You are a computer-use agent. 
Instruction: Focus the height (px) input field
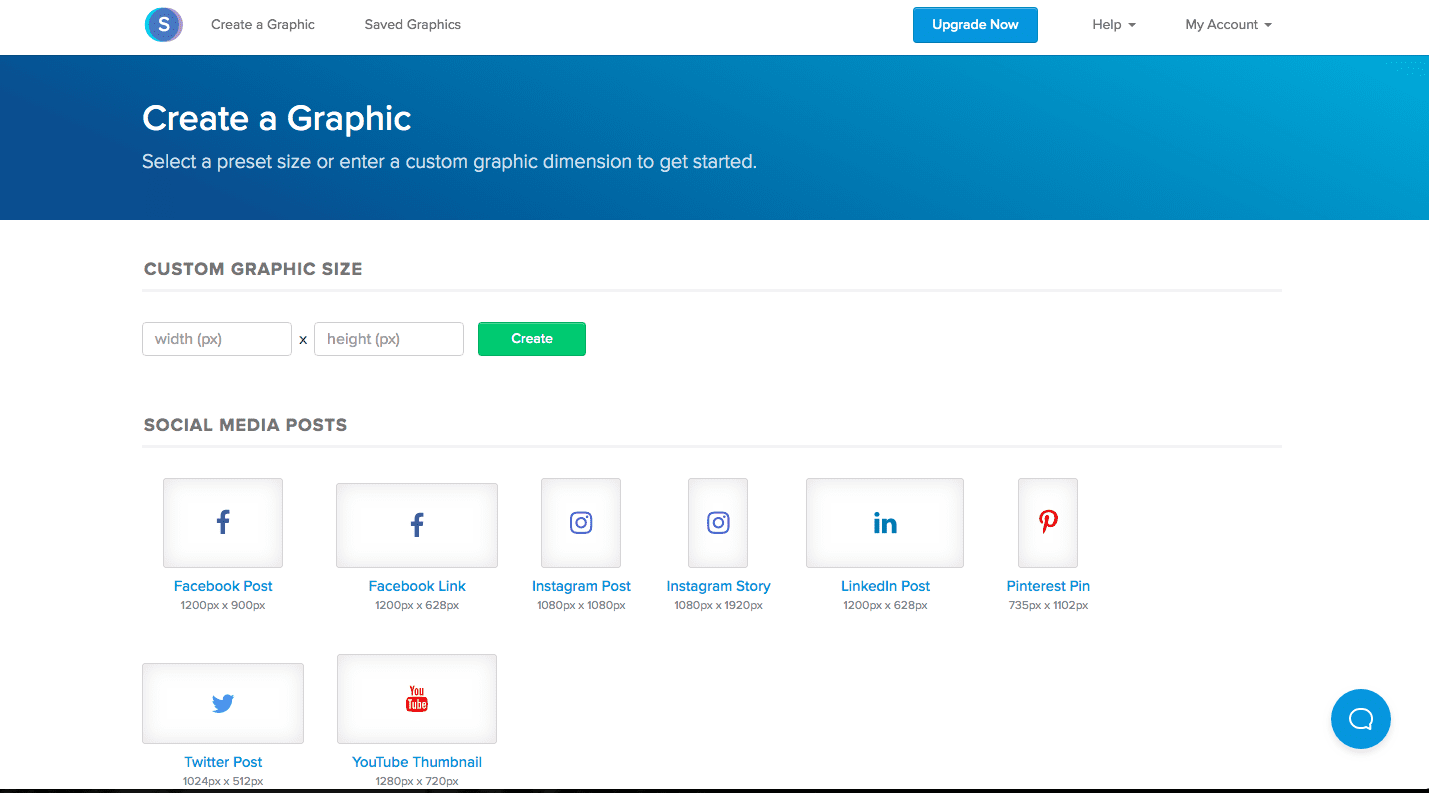click(x=389, y=339)
